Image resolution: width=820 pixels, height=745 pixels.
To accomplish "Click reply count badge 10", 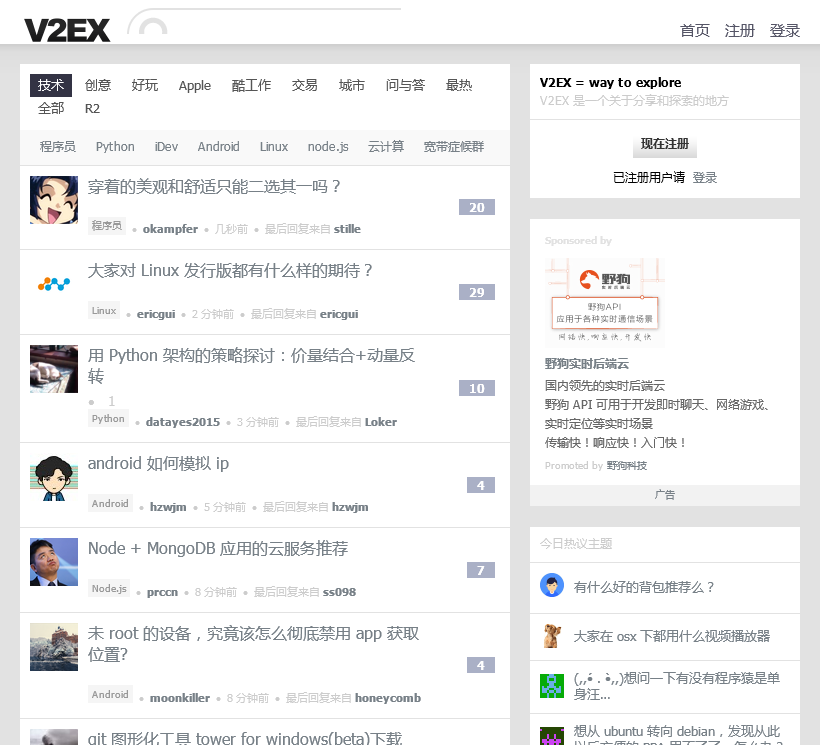I will pyautogui.click(x=476, y=388).
